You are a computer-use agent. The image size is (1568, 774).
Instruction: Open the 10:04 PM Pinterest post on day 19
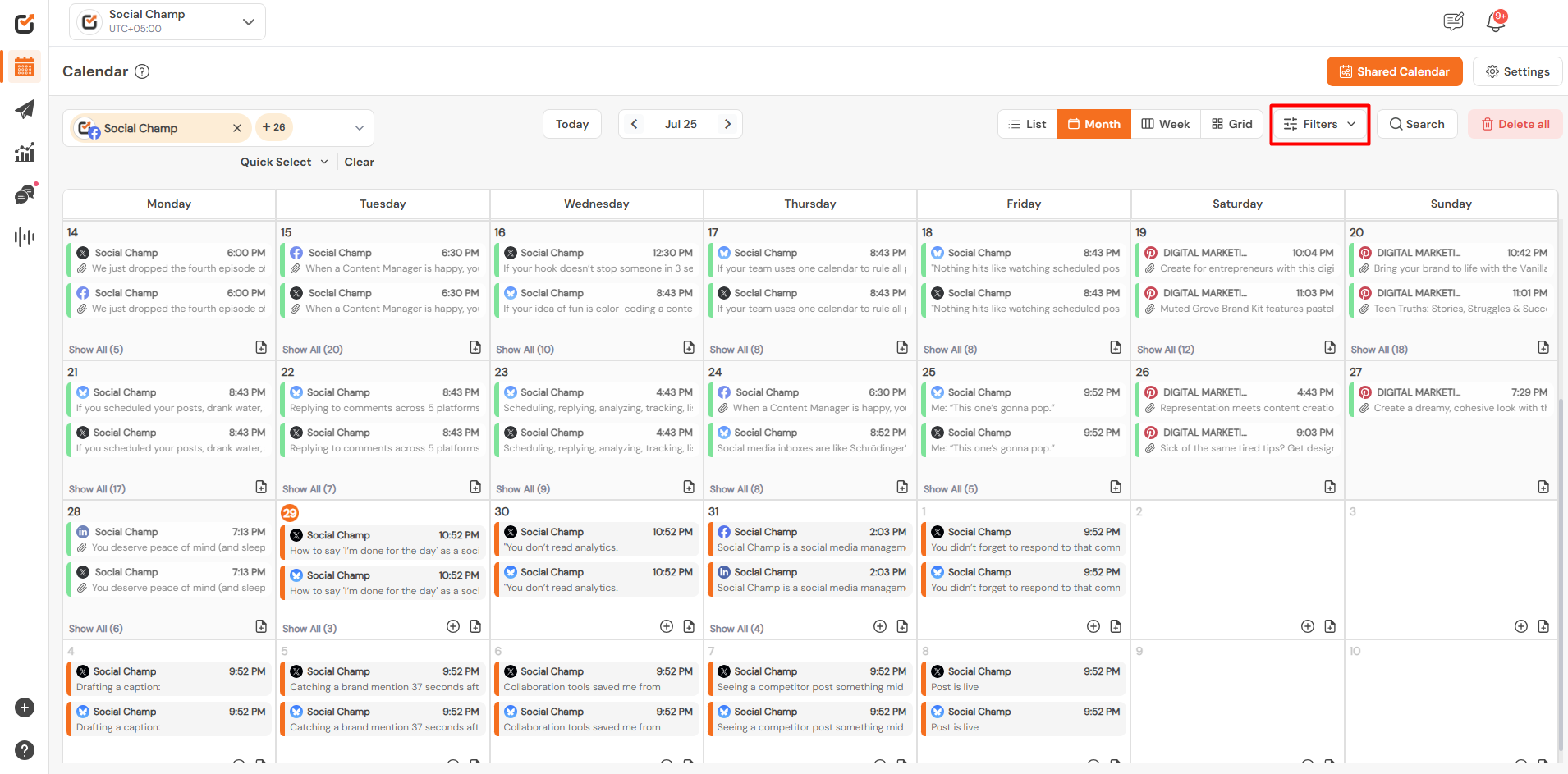pyautogui.click(x=1238, y=261)
